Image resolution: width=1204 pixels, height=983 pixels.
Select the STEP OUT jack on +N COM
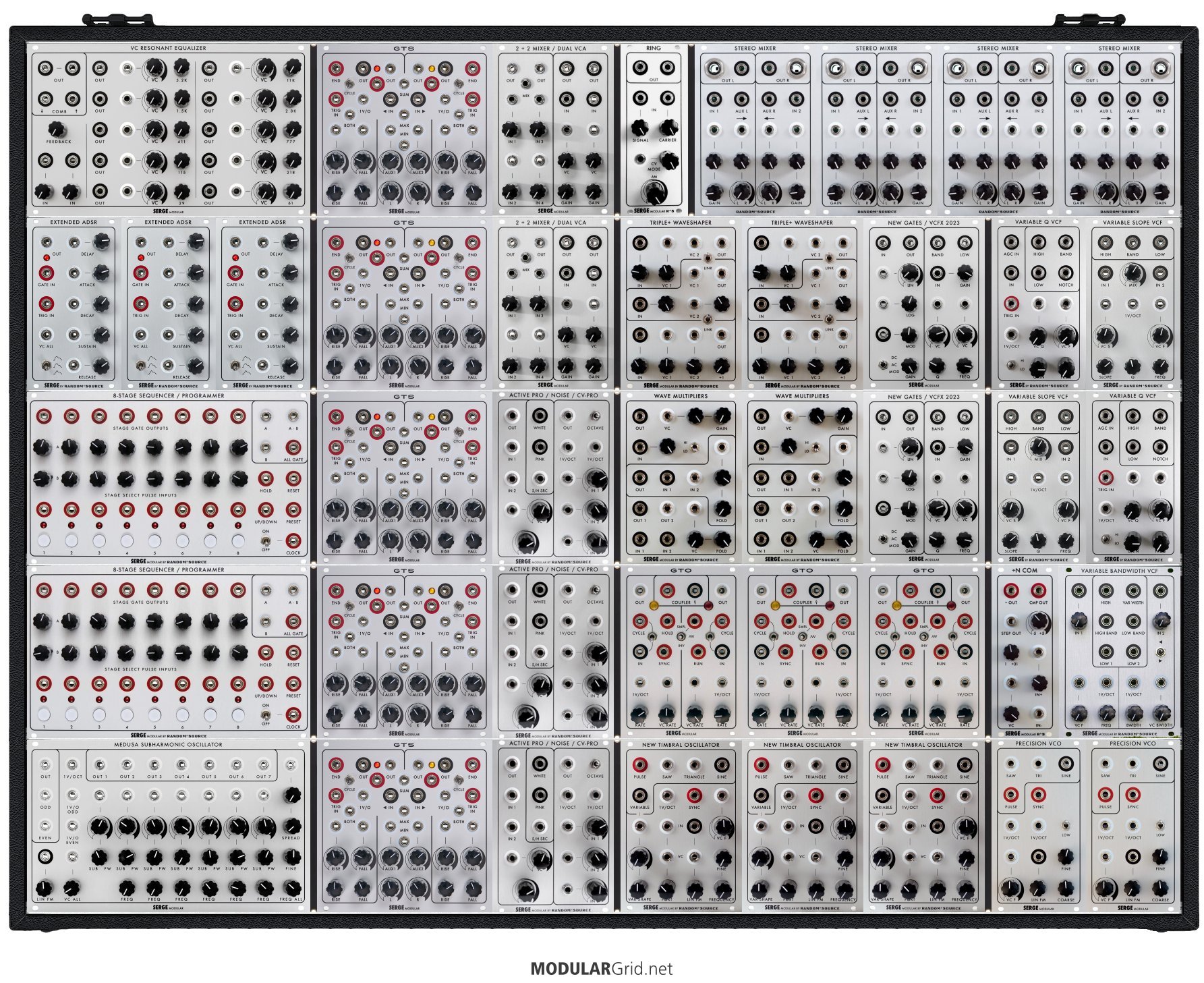pos(1010,621)
